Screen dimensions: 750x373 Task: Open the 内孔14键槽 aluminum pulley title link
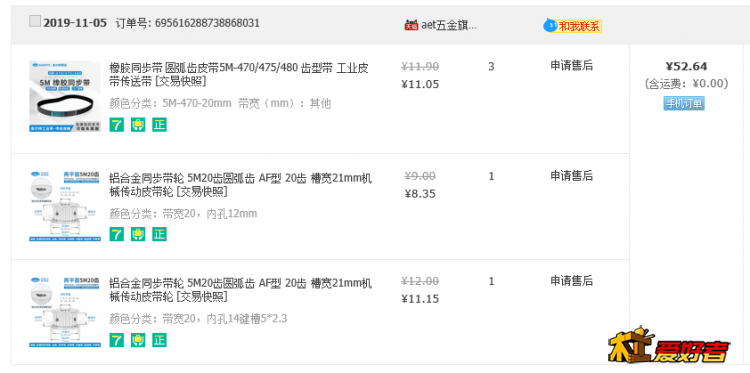click(x=240, y=290)
